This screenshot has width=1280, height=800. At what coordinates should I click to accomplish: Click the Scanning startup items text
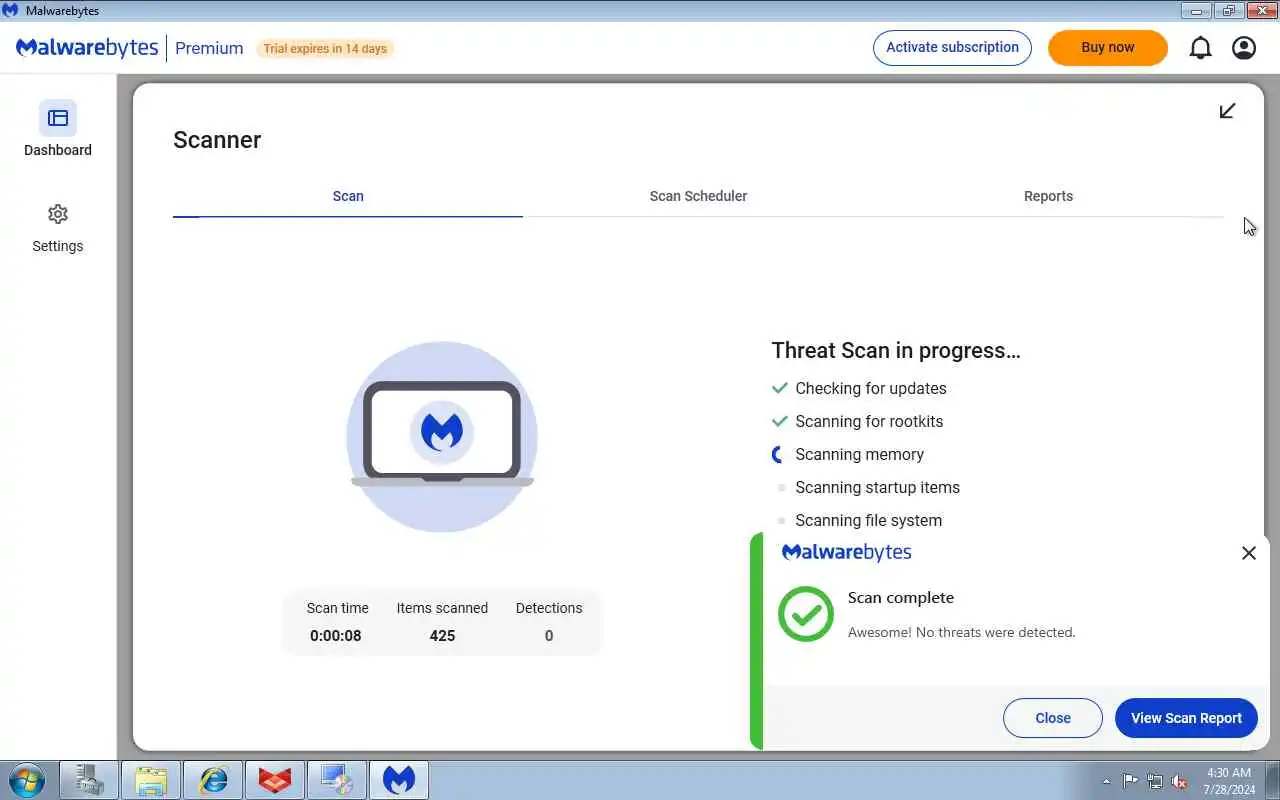pos(877,487)
